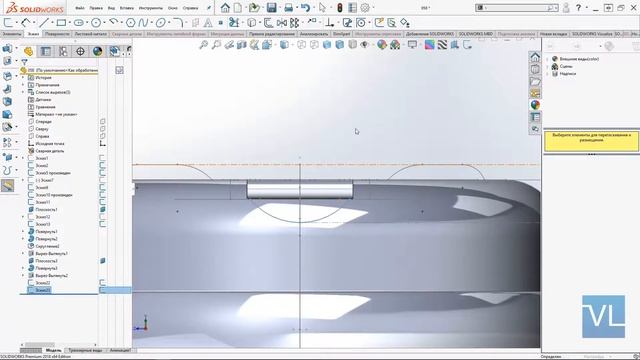
Task: Toggle visibility box for Плоскость1 row
Action: pos(102,209)
